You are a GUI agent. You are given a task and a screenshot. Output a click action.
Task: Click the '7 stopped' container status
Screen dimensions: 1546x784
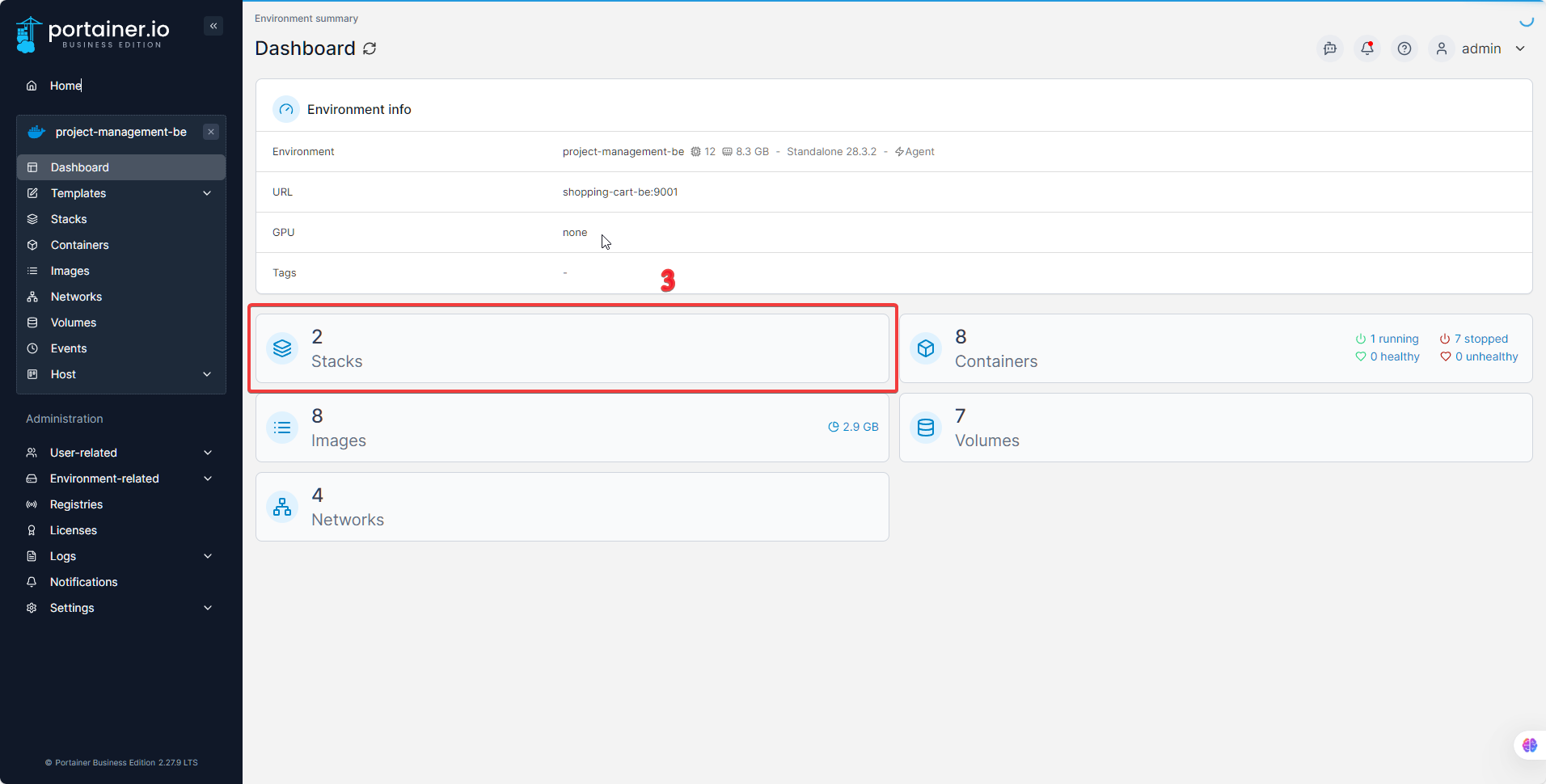(1474, 339)
